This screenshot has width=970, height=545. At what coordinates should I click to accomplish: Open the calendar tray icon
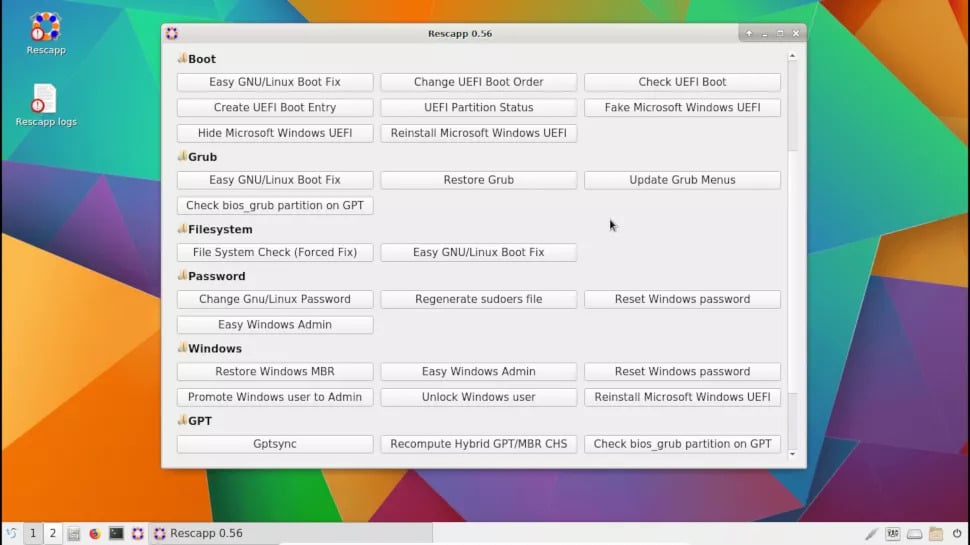[936, 533]
